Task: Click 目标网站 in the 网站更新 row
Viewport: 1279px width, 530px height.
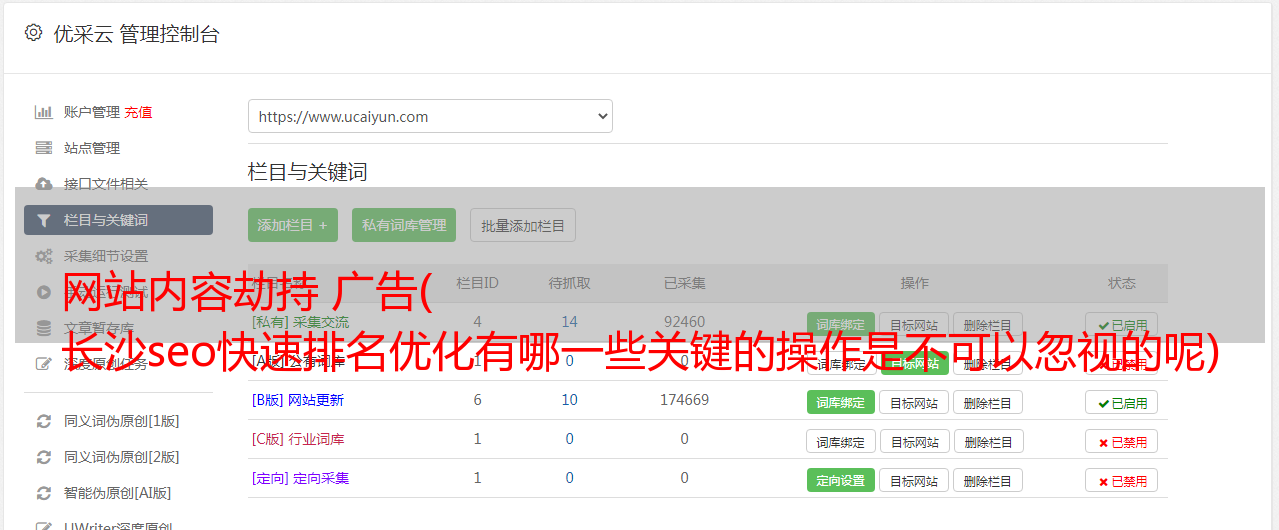Action: point(914,402)
